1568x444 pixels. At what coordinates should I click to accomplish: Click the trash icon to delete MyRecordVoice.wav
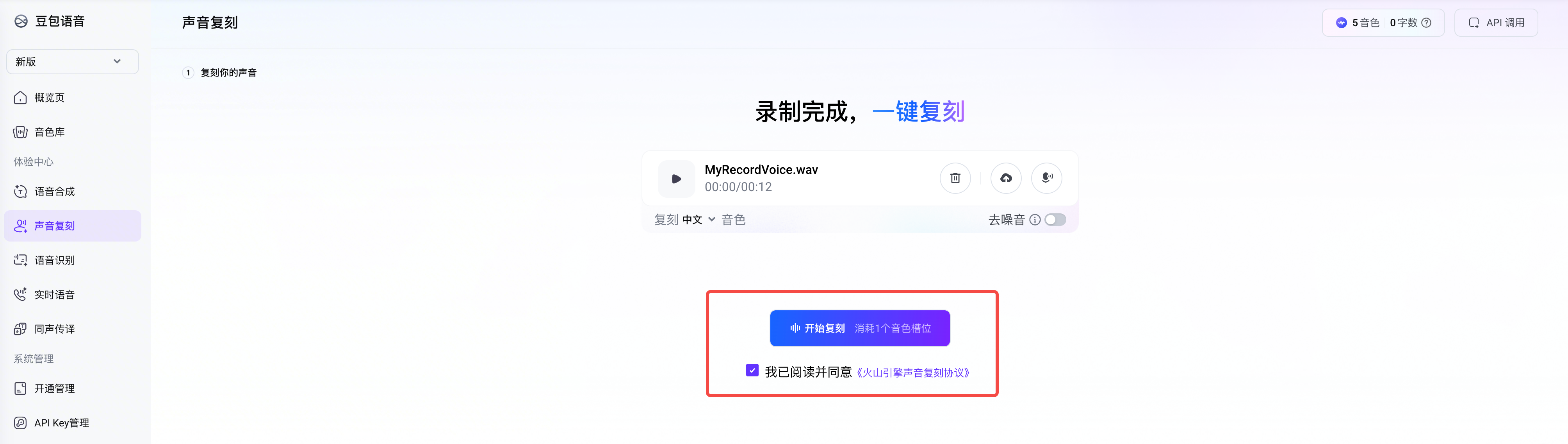[x=955, y=178]
